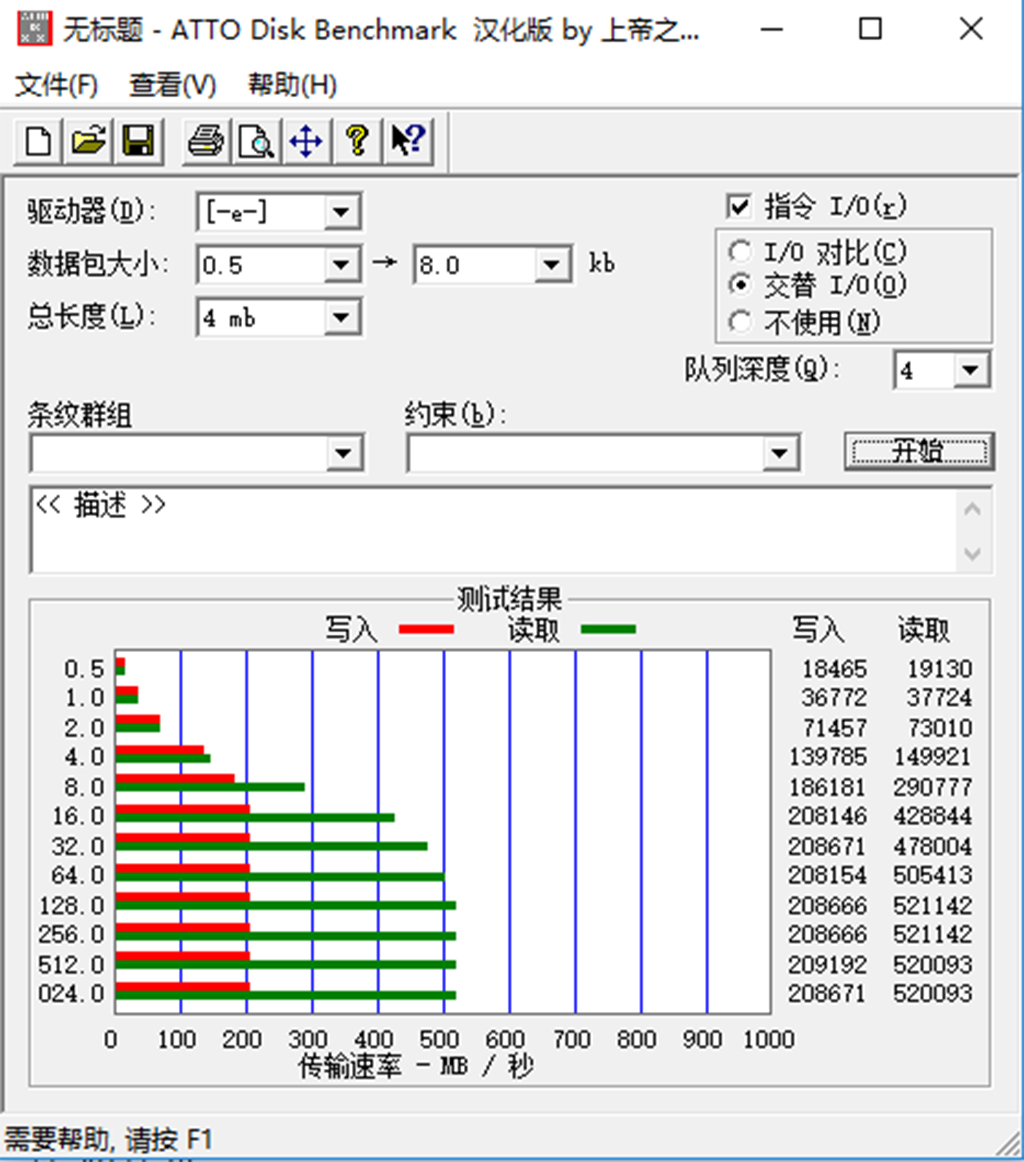
Task: Open the 文件 menu
Action: click(x=55, y=86)
